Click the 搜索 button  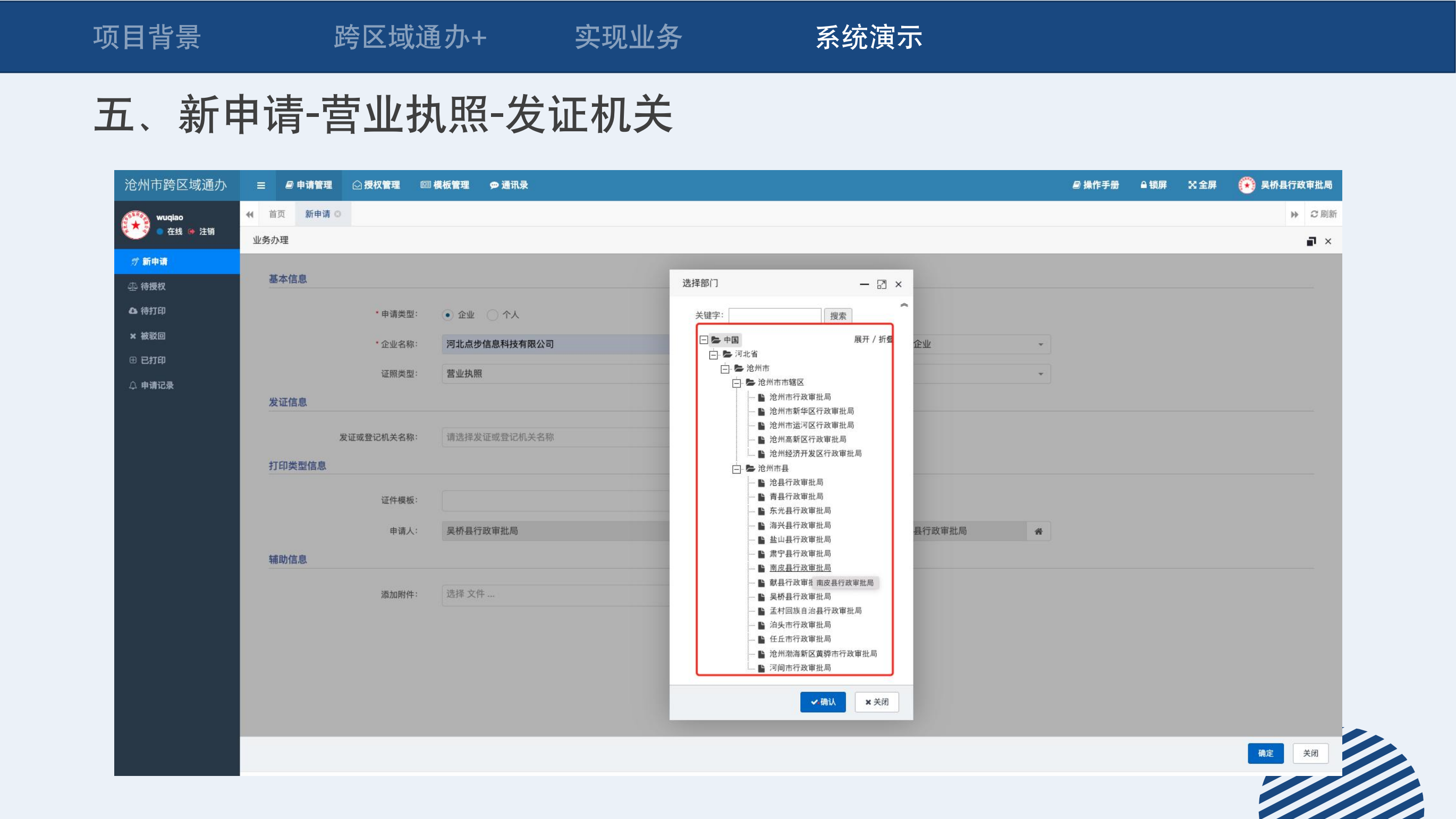pos(837,316)
